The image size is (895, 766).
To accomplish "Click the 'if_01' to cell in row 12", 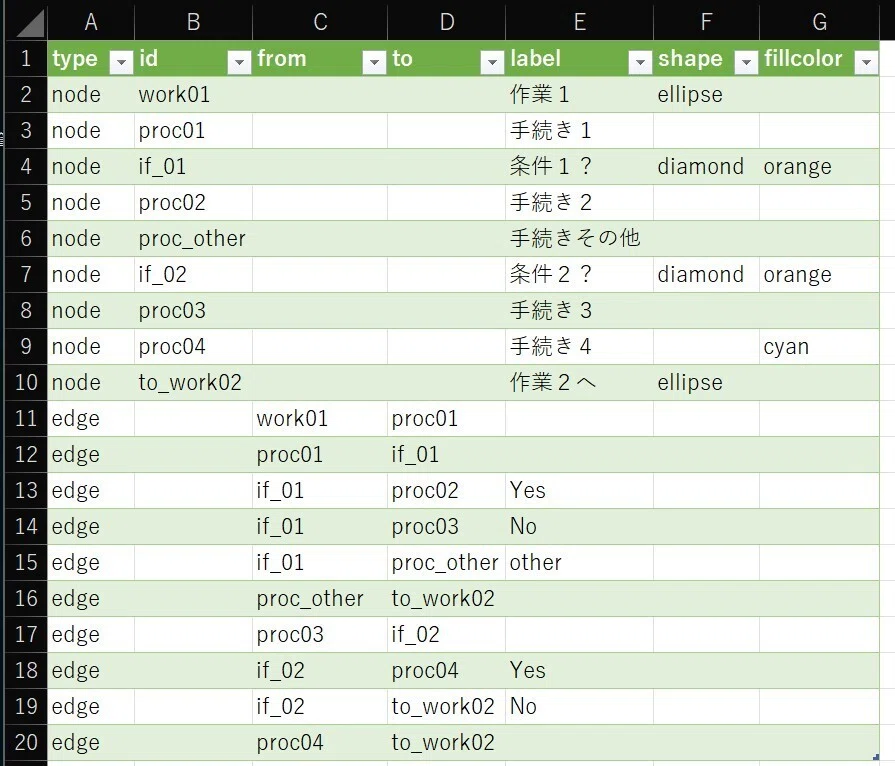I will click(447, 454).
